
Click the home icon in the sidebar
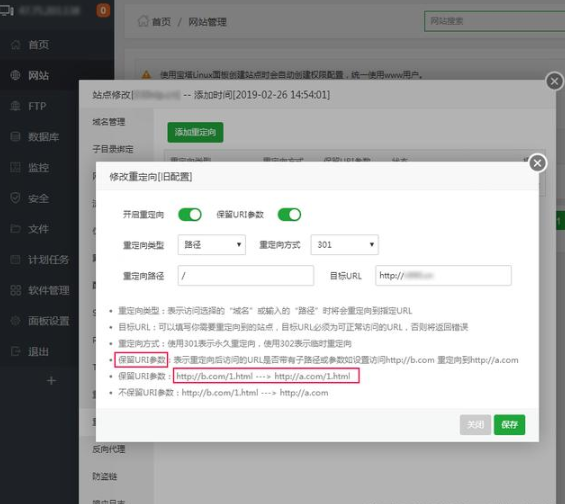click(15, 45)
